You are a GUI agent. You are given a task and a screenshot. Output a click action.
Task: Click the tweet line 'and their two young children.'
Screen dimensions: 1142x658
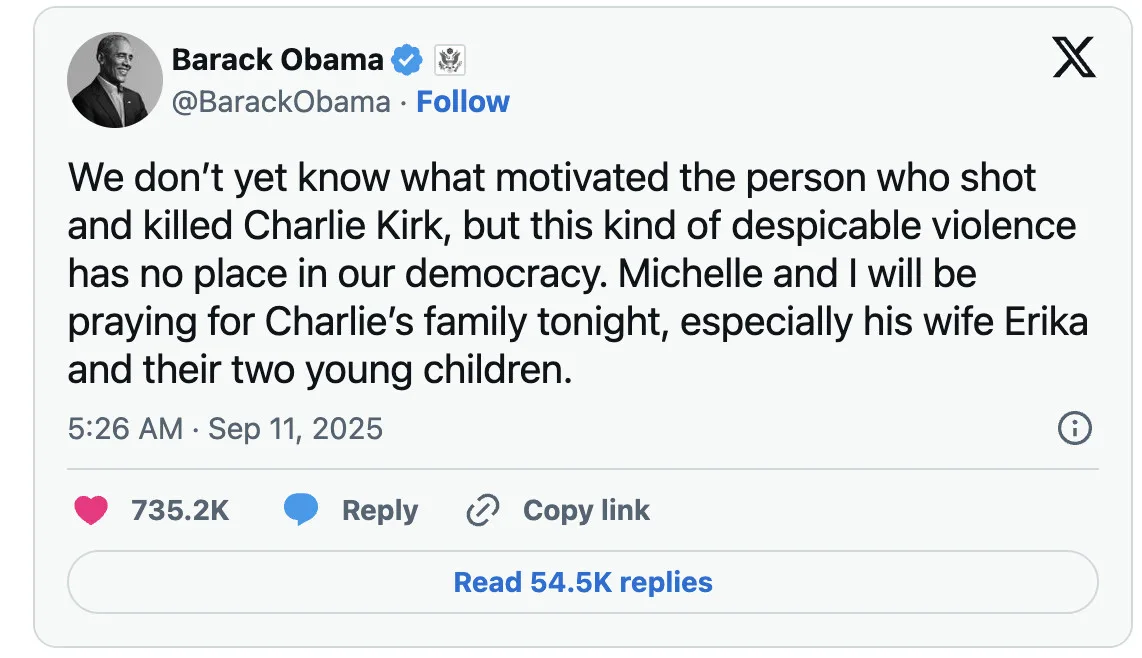point(320,370)
